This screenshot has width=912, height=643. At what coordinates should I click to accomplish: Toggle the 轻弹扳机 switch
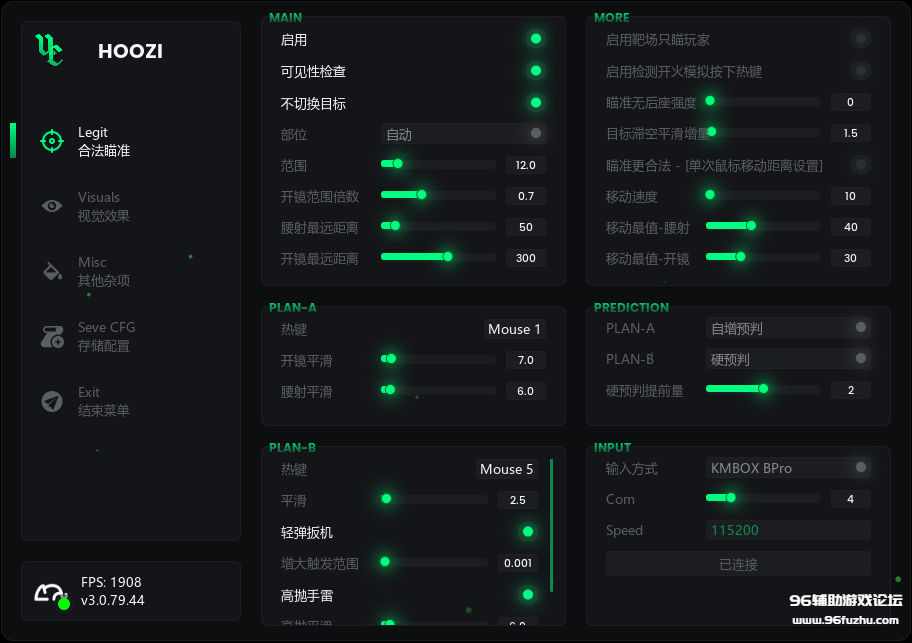[528, 532]
